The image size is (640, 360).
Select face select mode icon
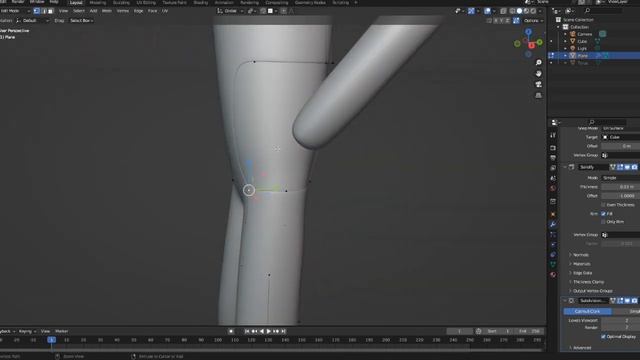pos(51,11)
